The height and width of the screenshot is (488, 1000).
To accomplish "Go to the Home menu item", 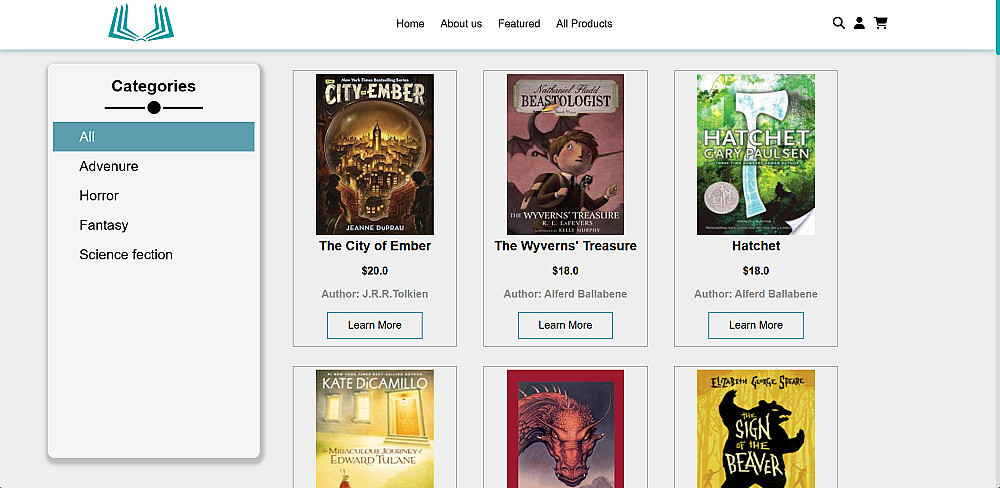I will click(410, 24).
